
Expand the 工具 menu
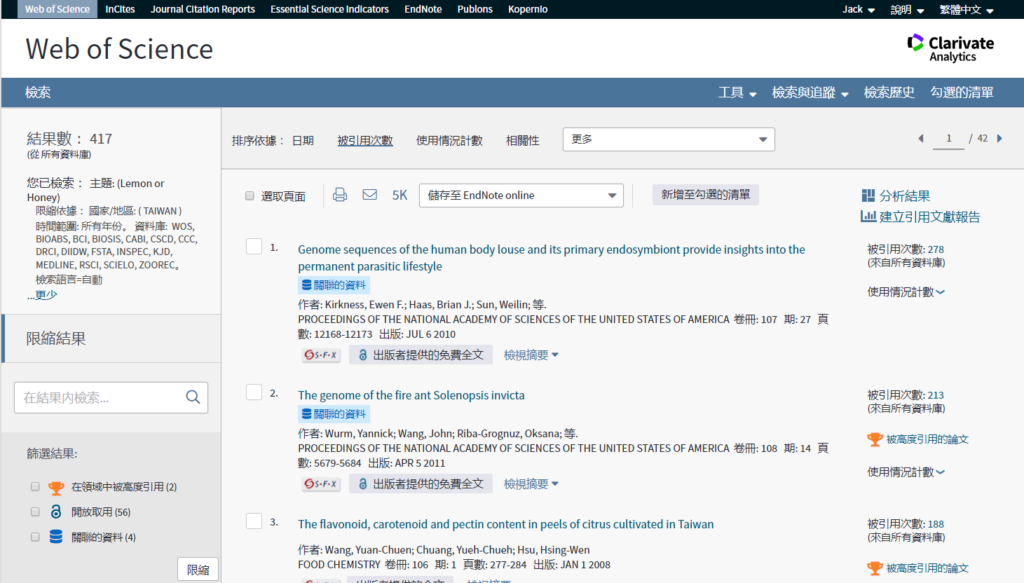click(x=737, y=93)
